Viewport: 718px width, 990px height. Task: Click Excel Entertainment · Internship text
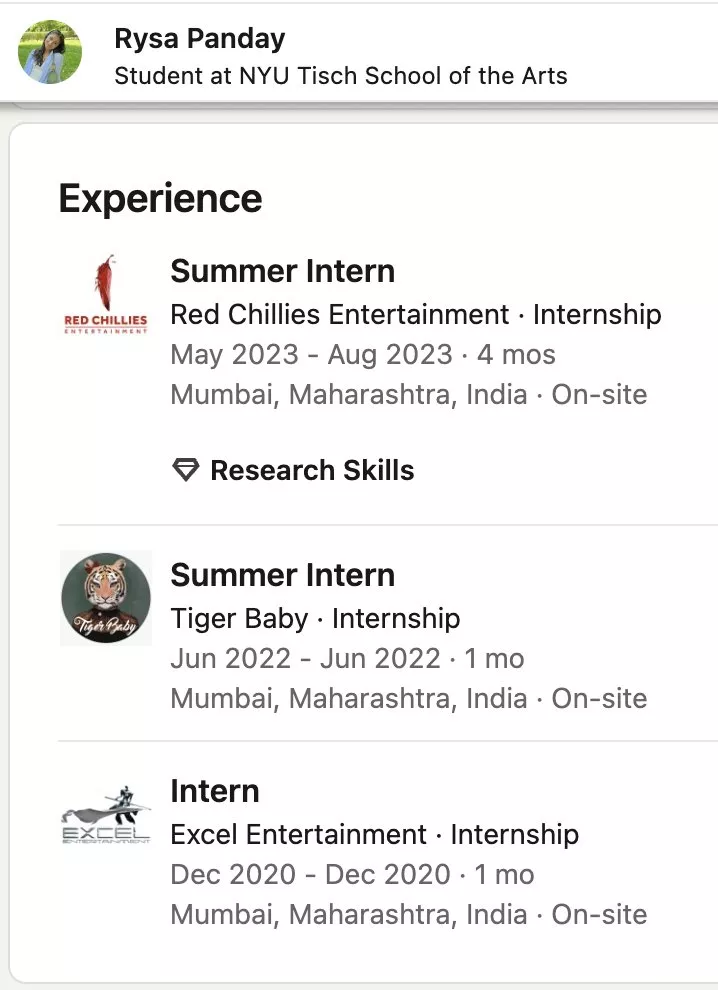point(374,834)
